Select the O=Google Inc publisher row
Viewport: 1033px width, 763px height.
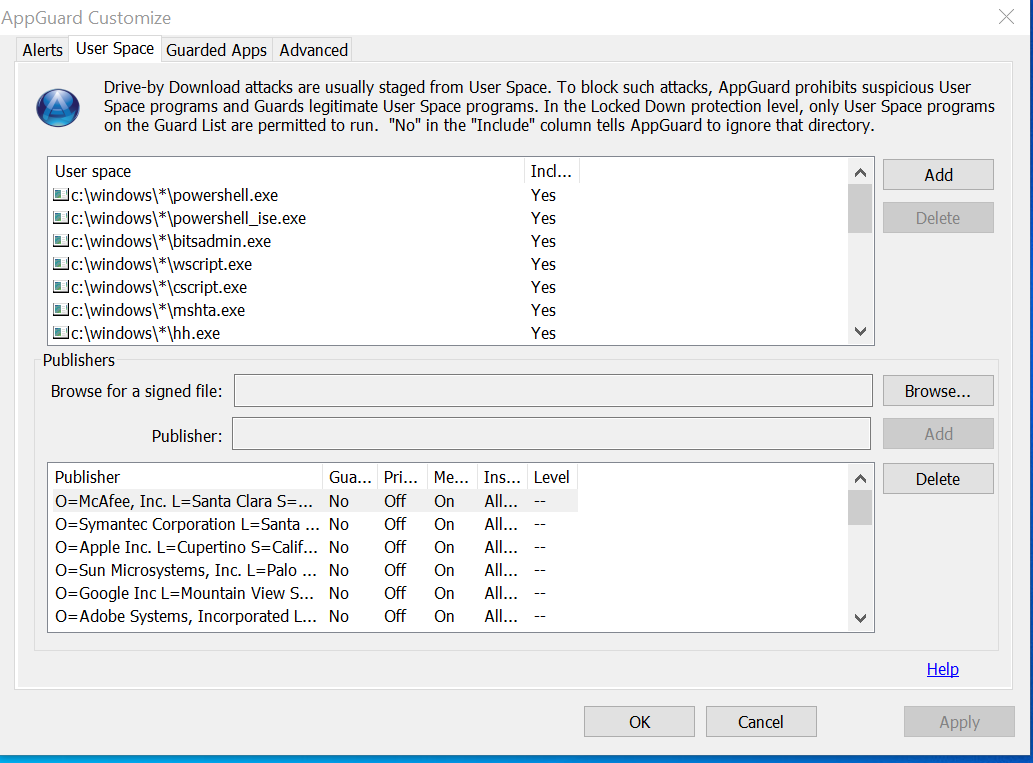(314, 593)
